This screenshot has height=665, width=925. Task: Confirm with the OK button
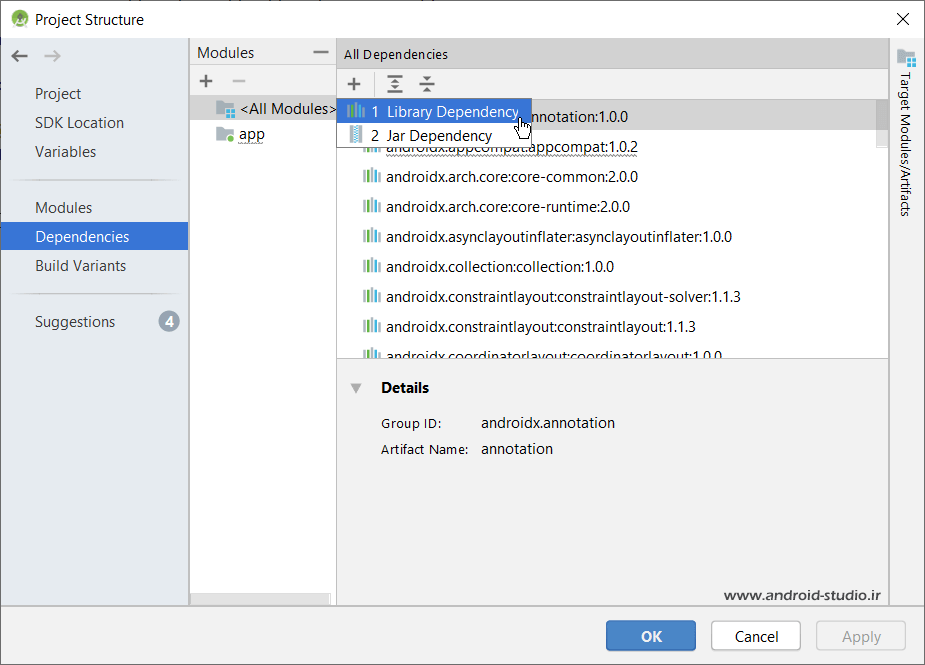pos(651,635)
